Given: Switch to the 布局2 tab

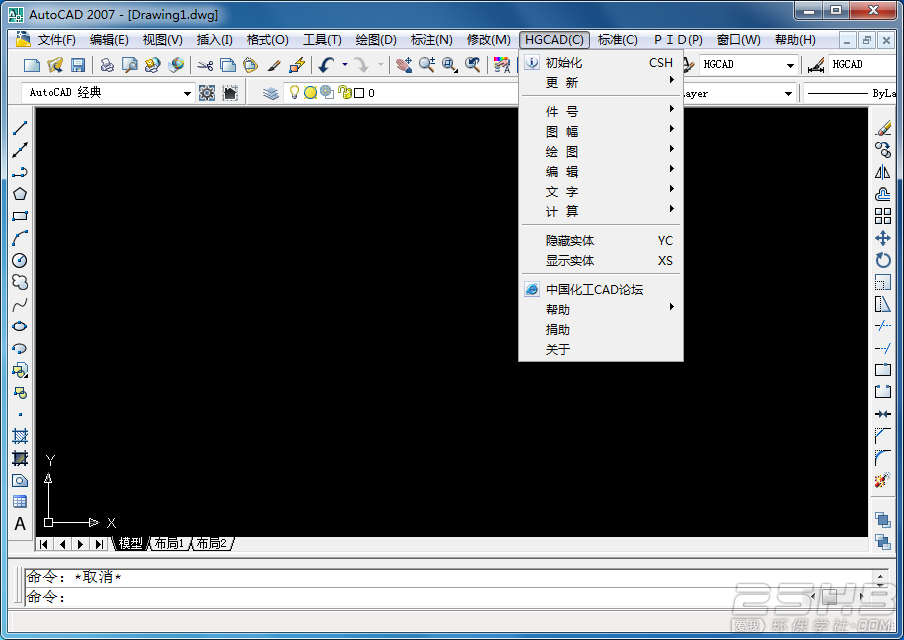Looking at the screenshot, I should [x=212, y=543].
